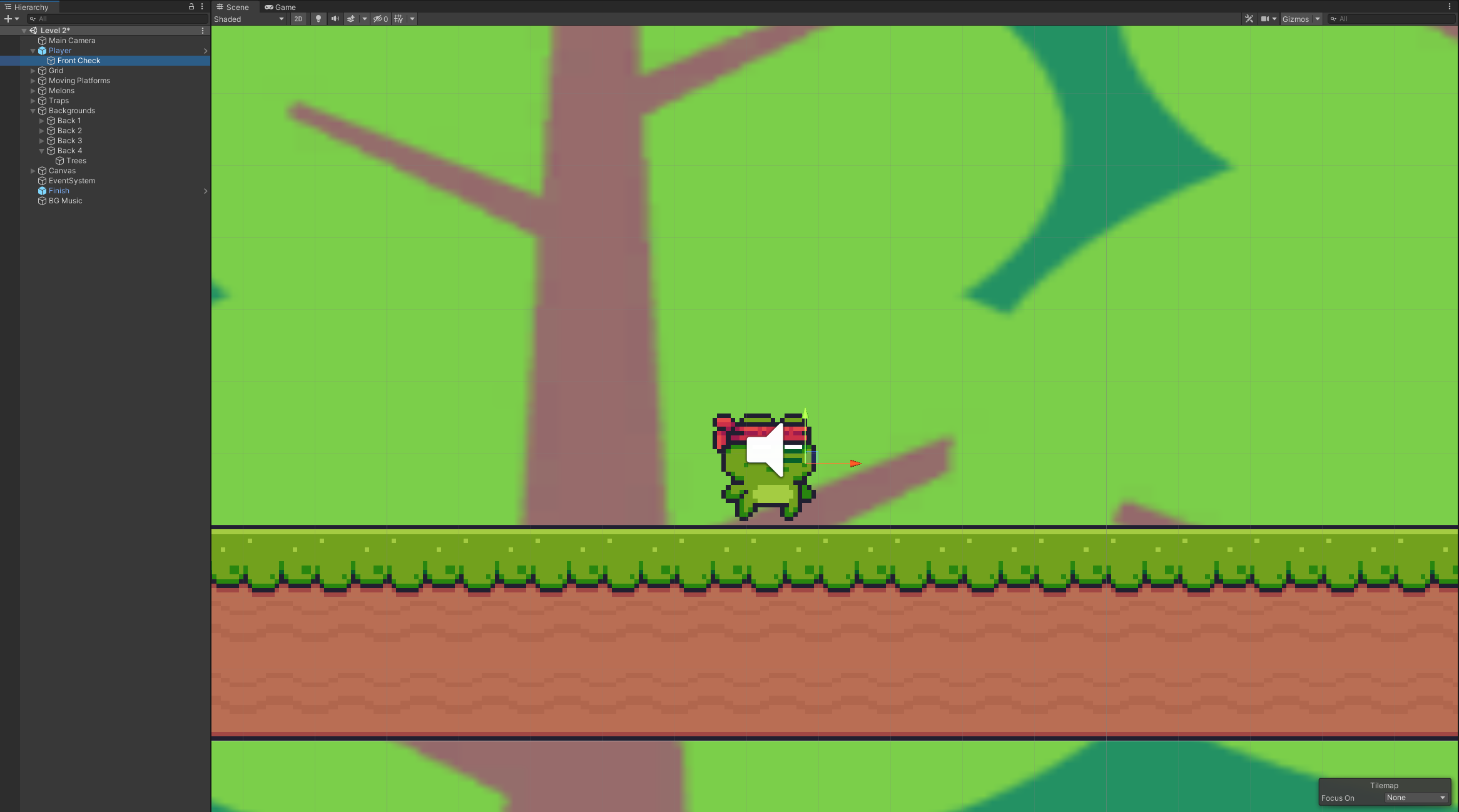1459x812 pixels.
Task: Toggle scene effects (skybox/fog) icon
Action: tap(351, 19)
